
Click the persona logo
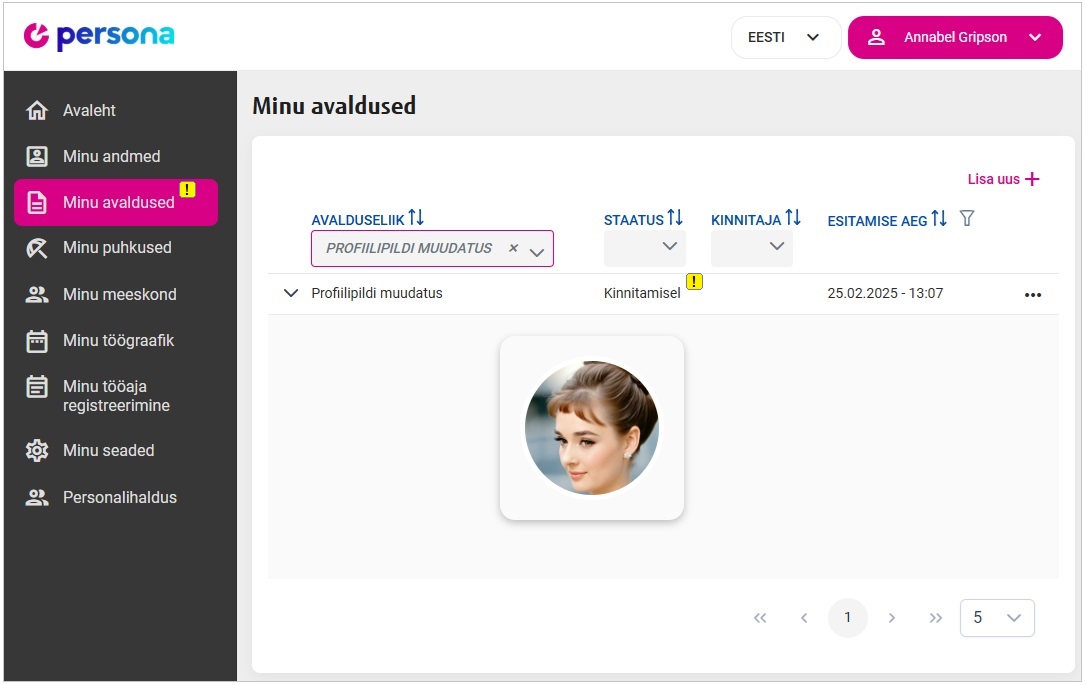click(99, 37)
